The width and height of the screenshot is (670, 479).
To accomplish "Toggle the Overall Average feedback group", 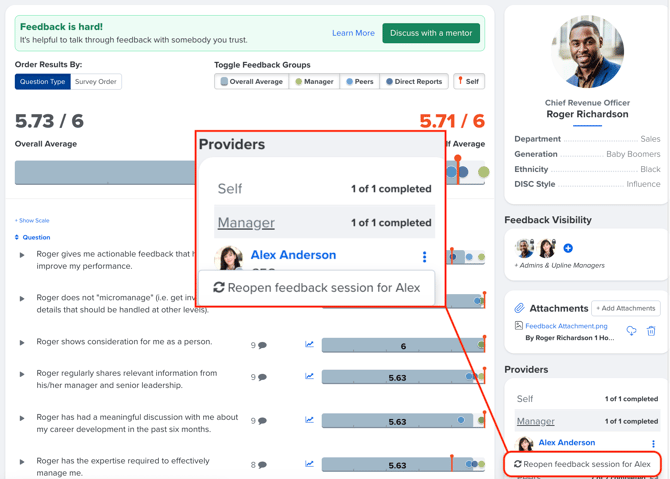I will coord(252,82).
